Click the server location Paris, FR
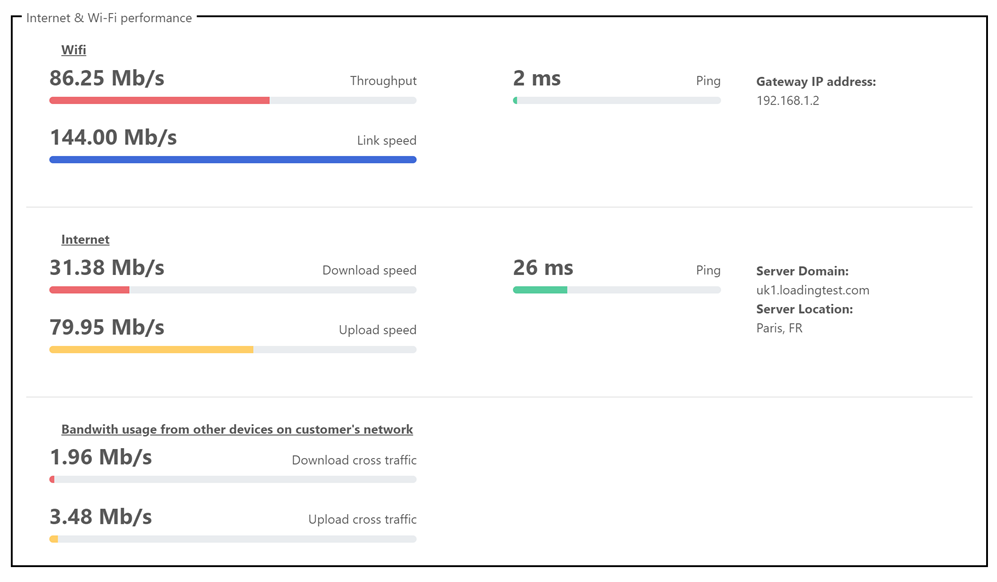997x582 pixels. pos(780,328)
